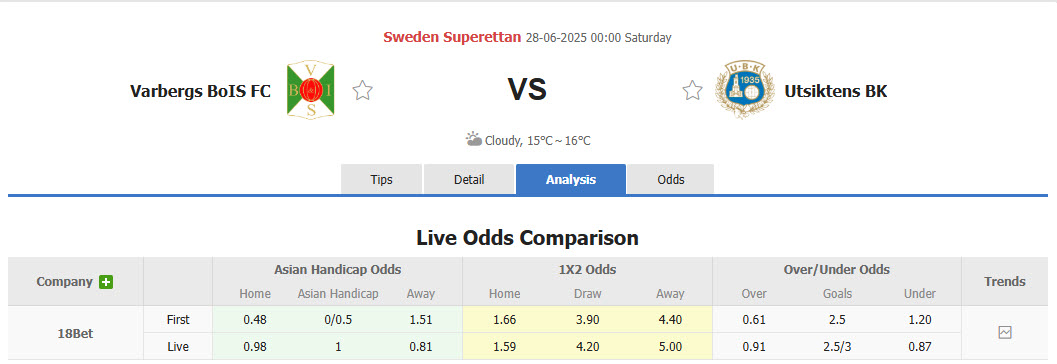Favorite Varbergs BoIS FC with star icon
Image resolution: width=1057 pixels, height=364 pixels.
tap(363, 90)
